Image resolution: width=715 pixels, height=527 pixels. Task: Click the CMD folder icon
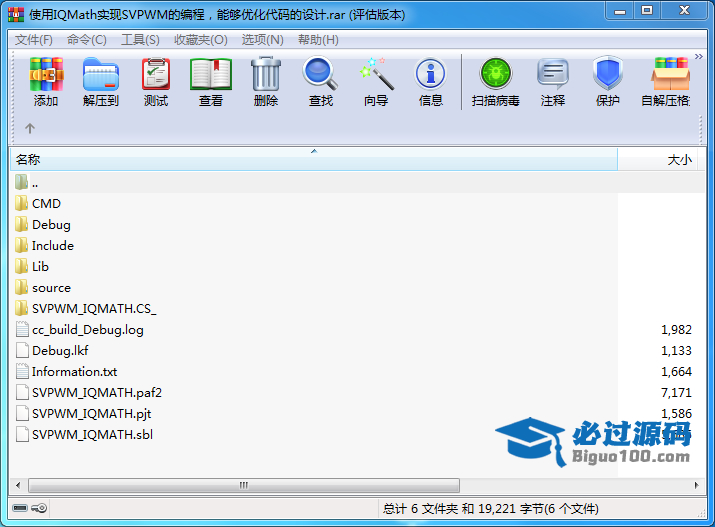[x=21, y=203]
